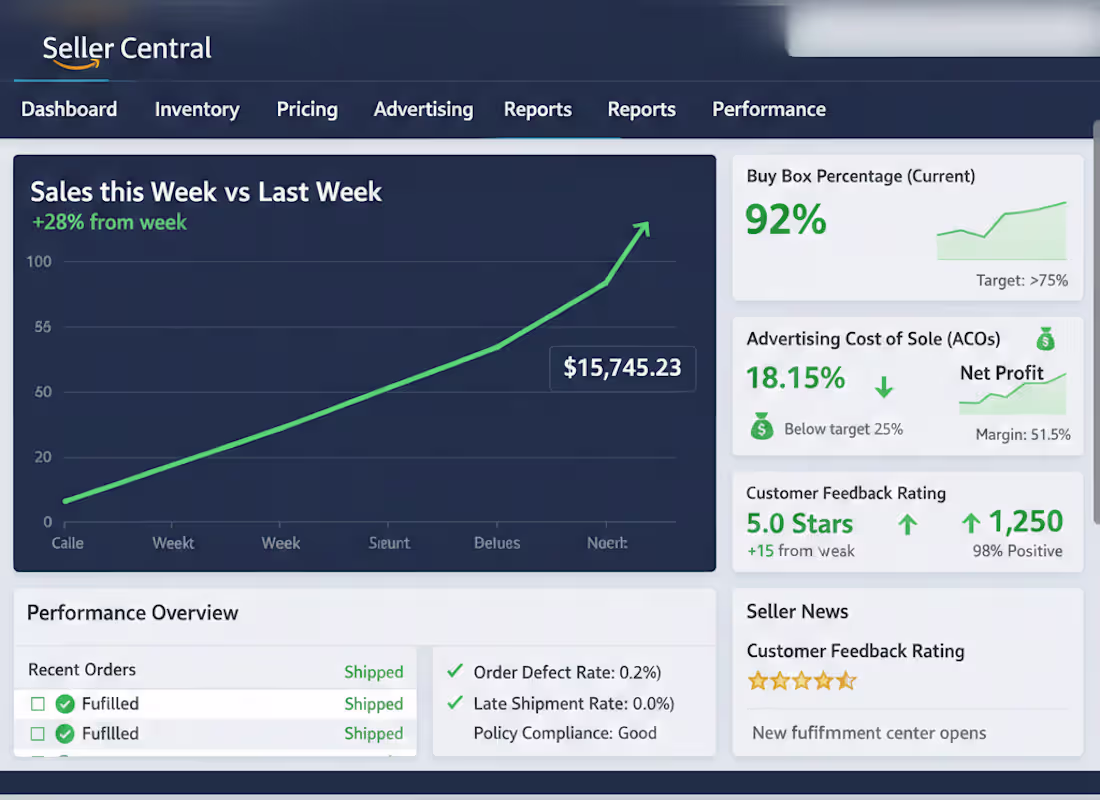1100x800 pixels.
Task: Click Customer Feedback Rating under Seller News
Action: [x=856, y=652]
